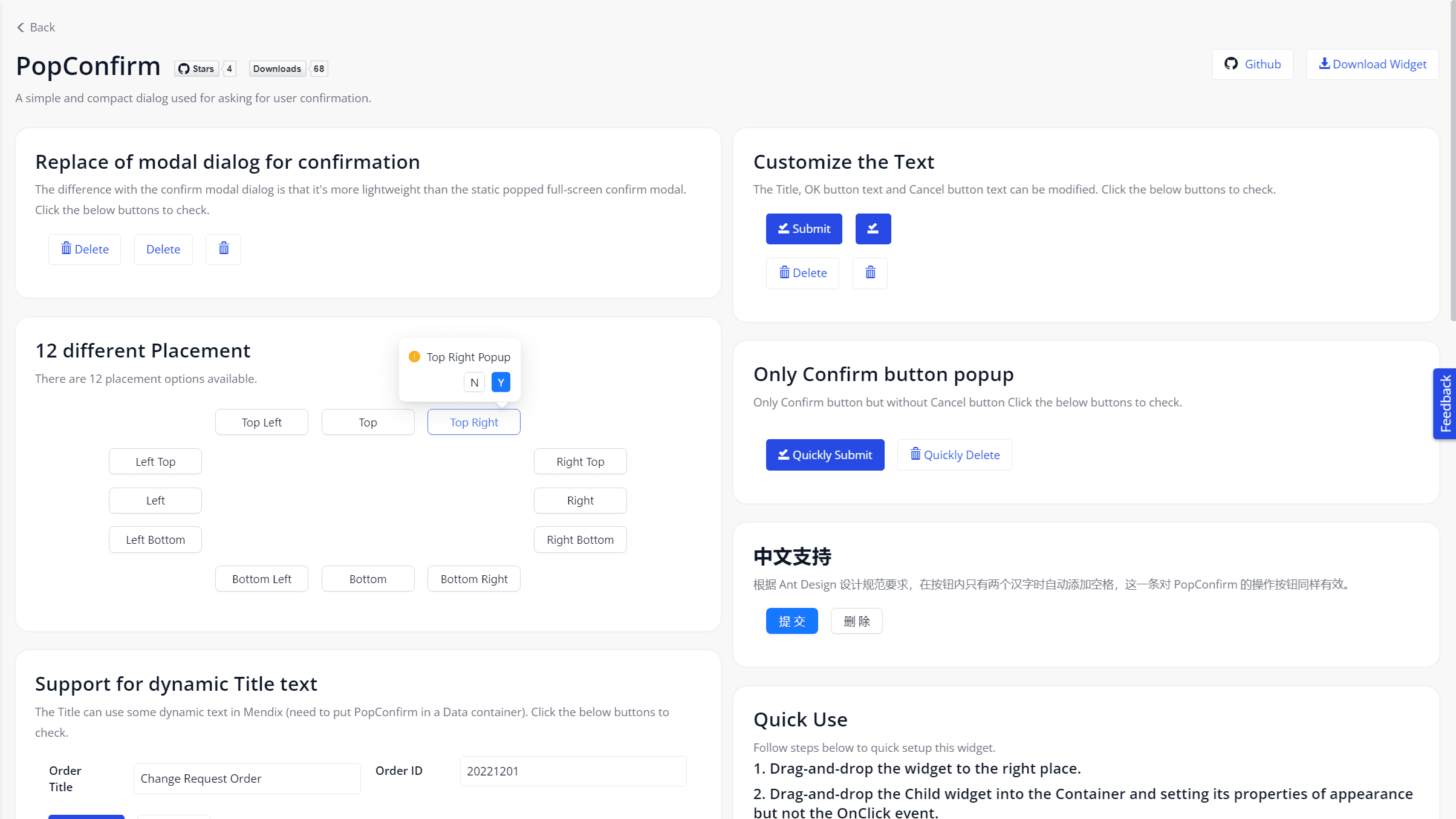Click the warning icon in the Top Right Popup
The width and height of the screenshot is (1456, 819).
[x=414, y=357]
